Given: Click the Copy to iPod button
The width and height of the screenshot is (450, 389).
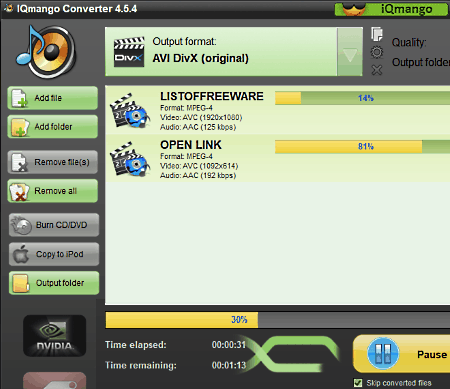Looking at the screenshot, I should coord(54,254).
